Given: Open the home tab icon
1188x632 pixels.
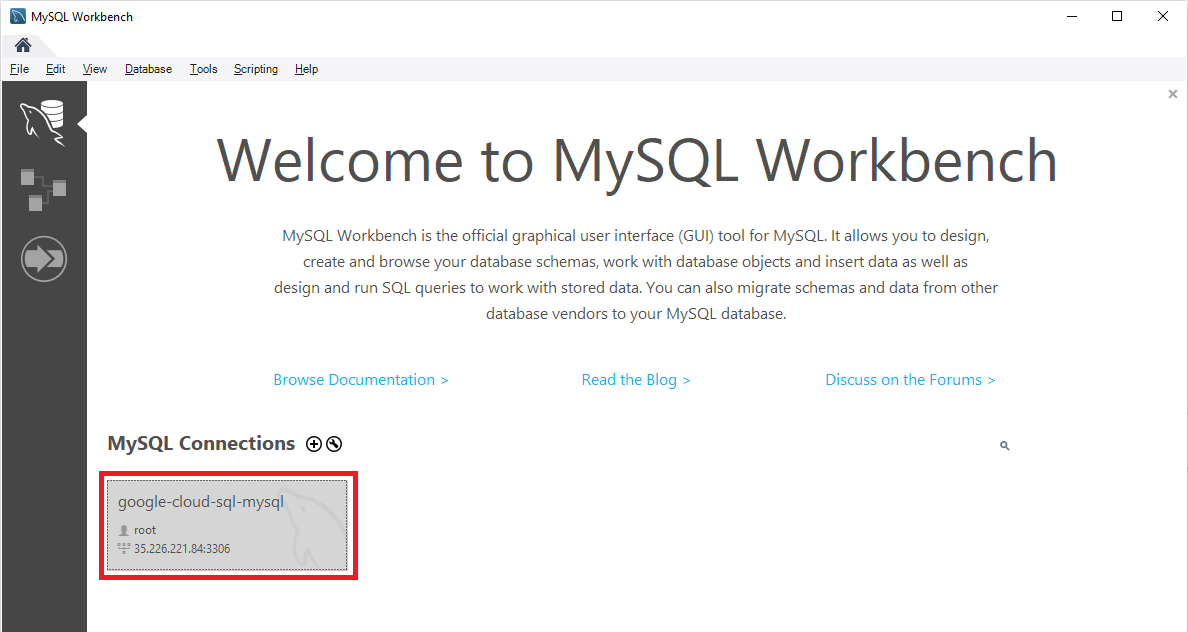Looking at the screenshot, I should pos(23,45).
